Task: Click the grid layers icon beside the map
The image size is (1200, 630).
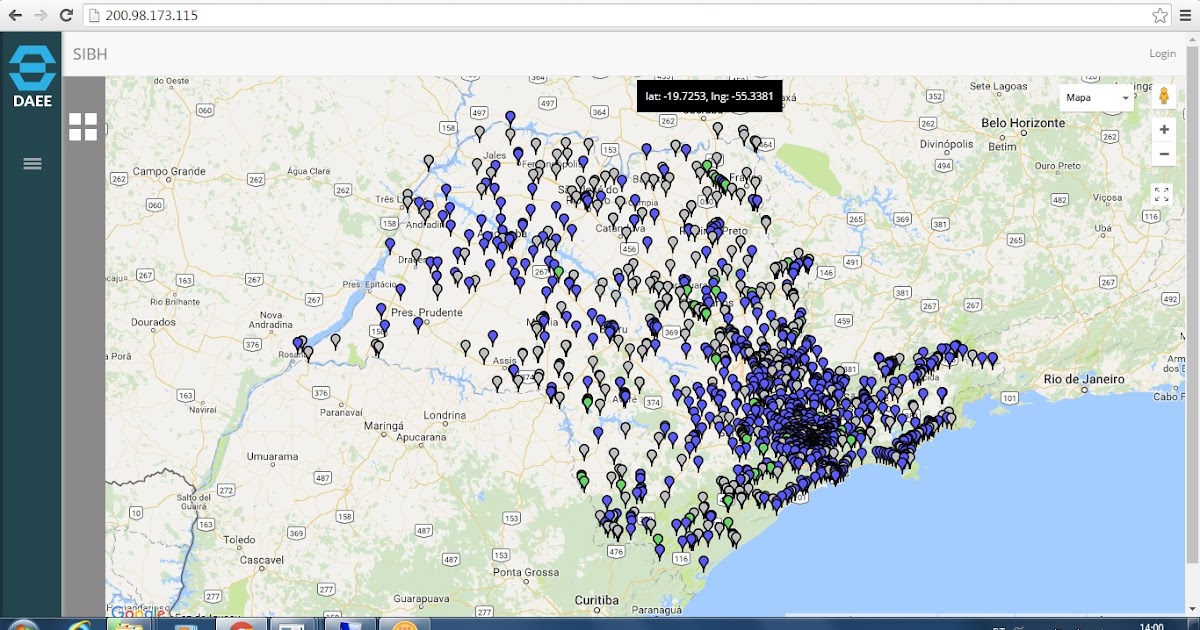Action: click(x=84, y=127)
